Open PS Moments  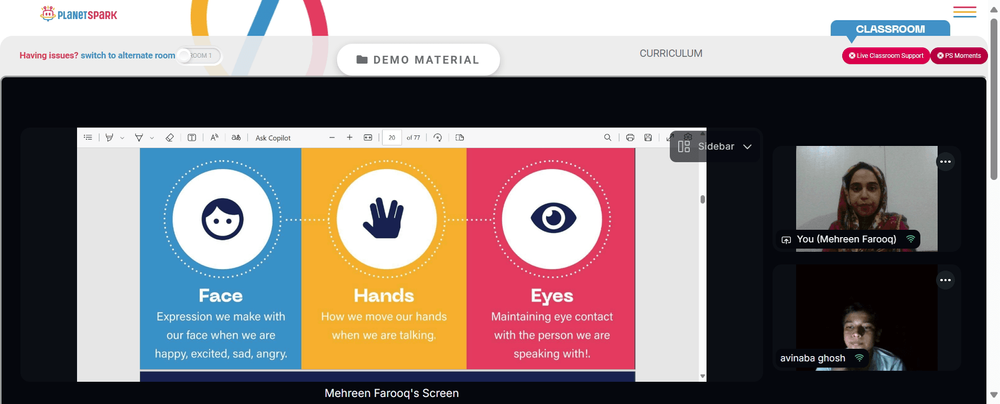coord(959,56)
